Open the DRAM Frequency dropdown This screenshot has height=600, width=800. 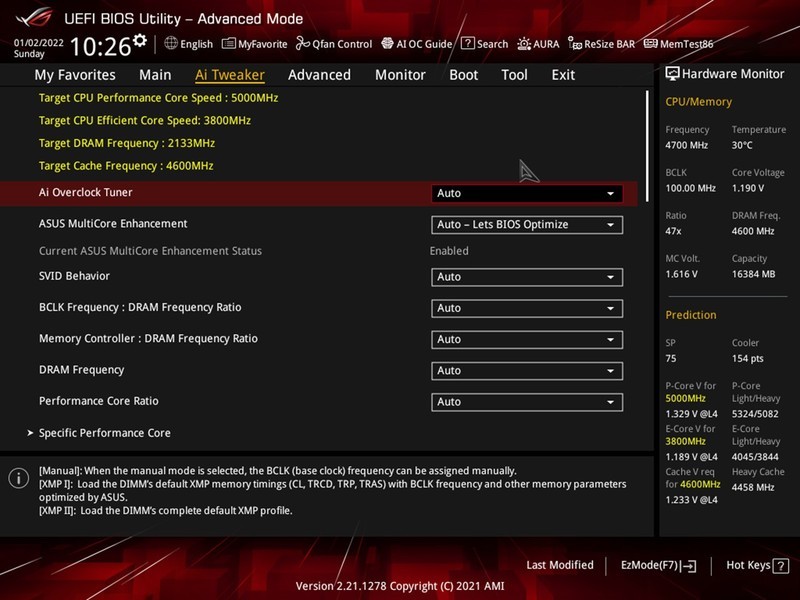pyautogui.click(x=527, y=371)
